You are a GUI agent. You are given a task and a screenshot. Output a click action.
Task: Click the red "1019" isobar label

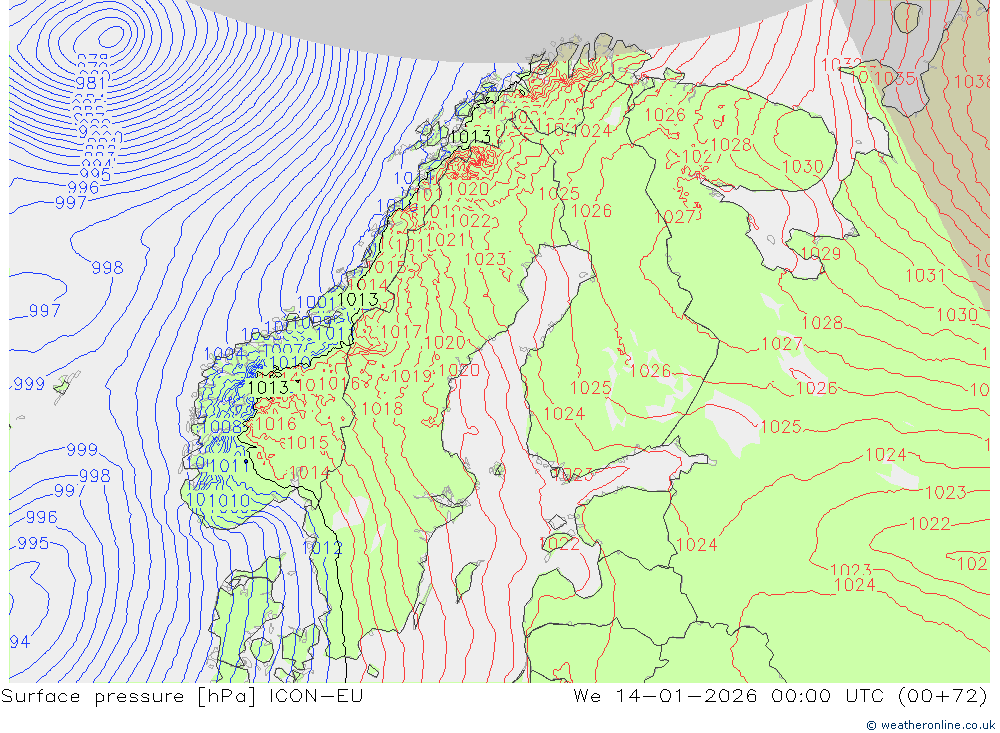coord(412,376)
